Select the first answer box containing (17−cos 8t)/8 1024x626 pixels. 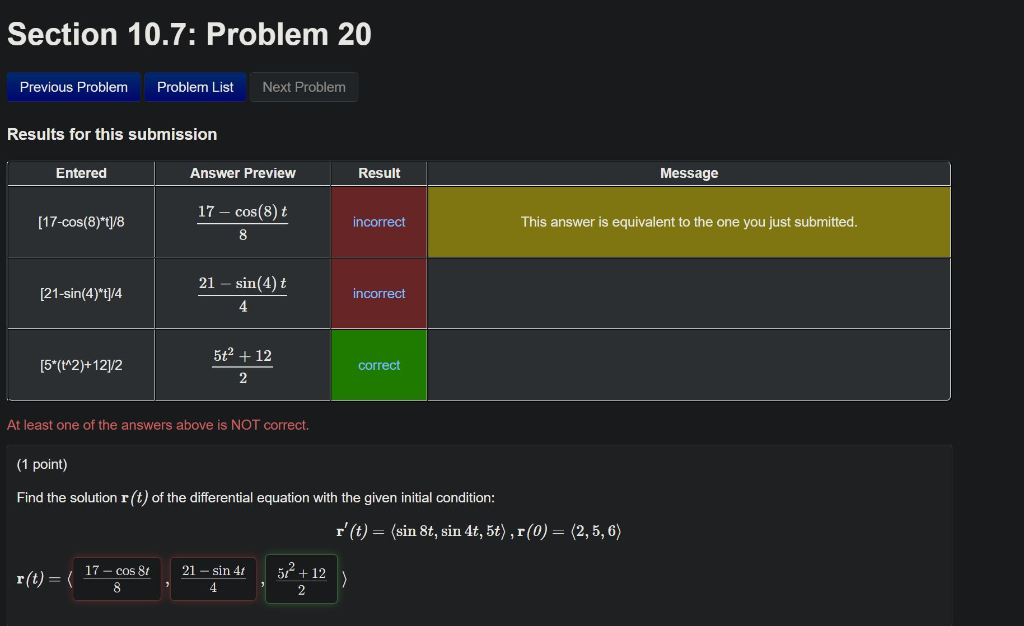coord(116,578)
